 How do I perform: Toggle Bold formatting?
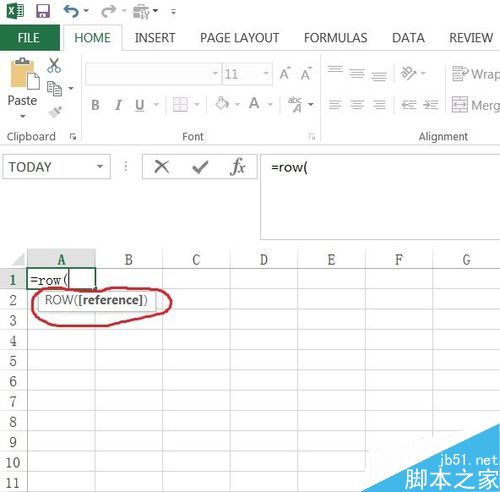coord(95,105)
